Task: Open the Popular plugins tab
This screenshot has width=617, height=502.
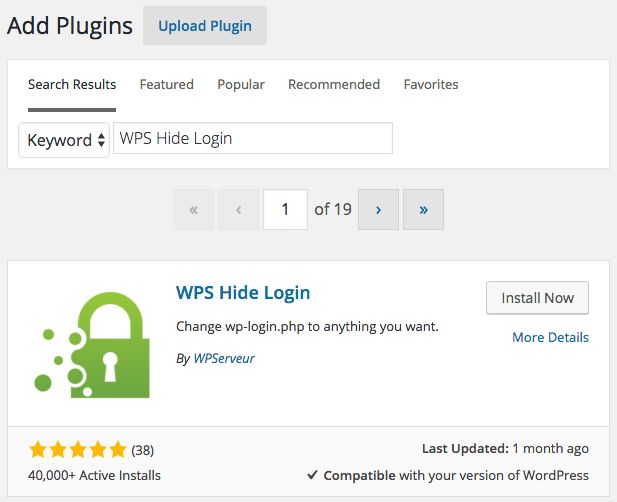Action: pyautogui.click(x=241, y=85)
